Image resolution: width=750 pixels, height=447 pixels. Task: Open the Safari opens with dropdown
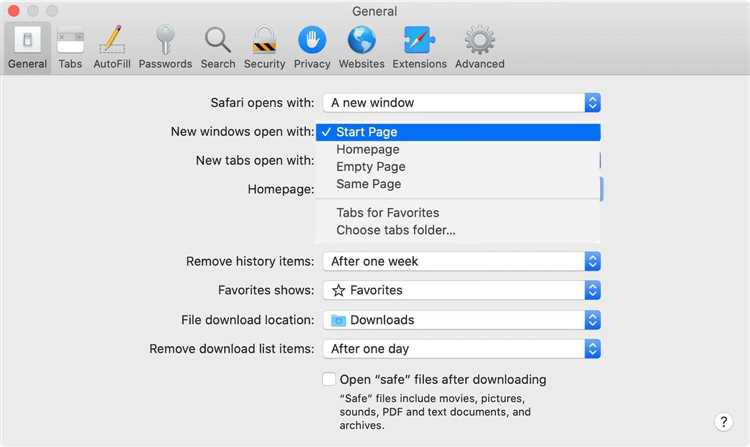(x=462, y=103)
